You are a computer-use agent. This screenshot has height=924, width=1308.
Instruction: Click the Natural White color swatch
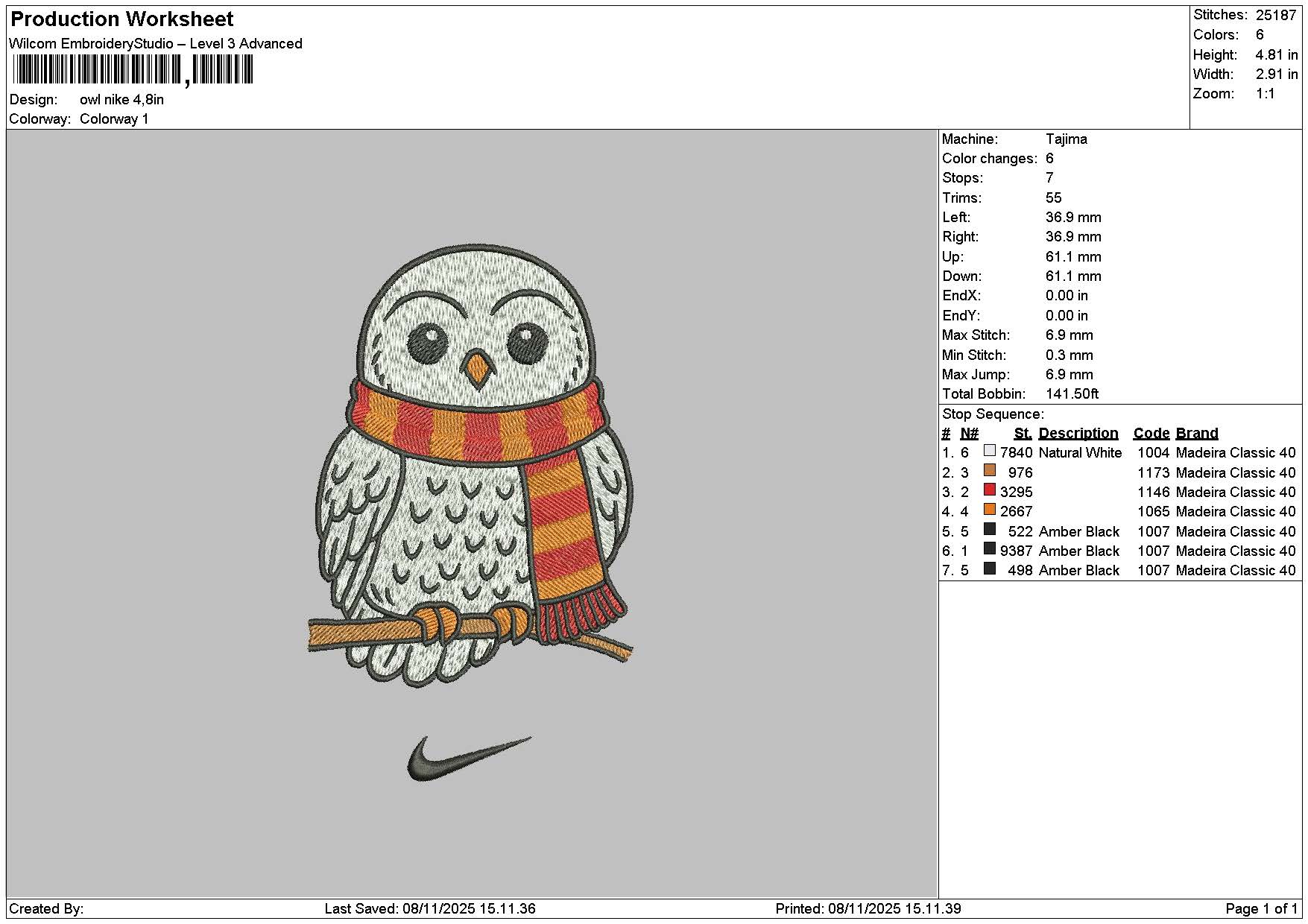click(x=990, y=451)
